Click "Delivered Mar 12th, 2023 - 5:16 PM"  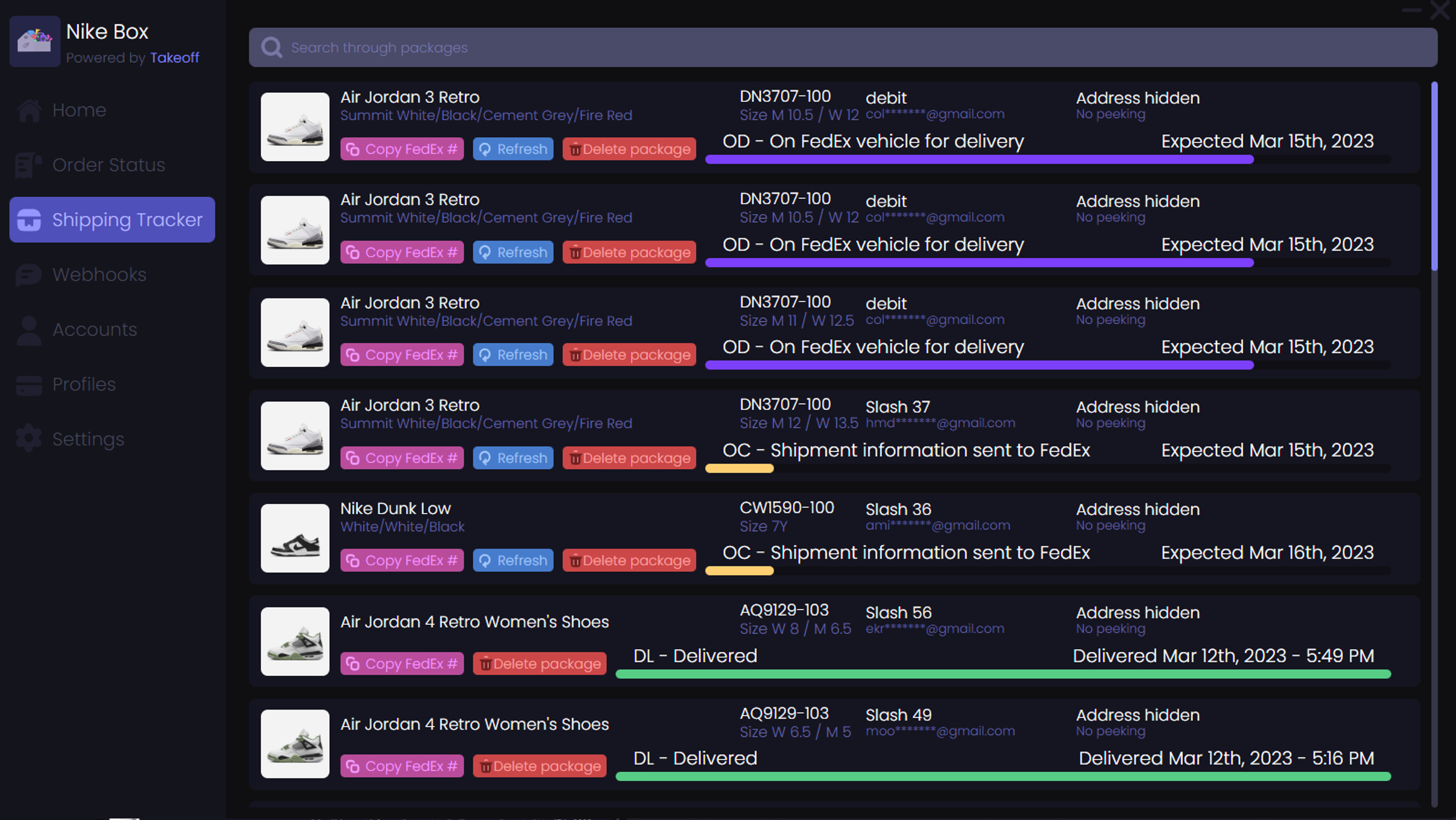1226,758
